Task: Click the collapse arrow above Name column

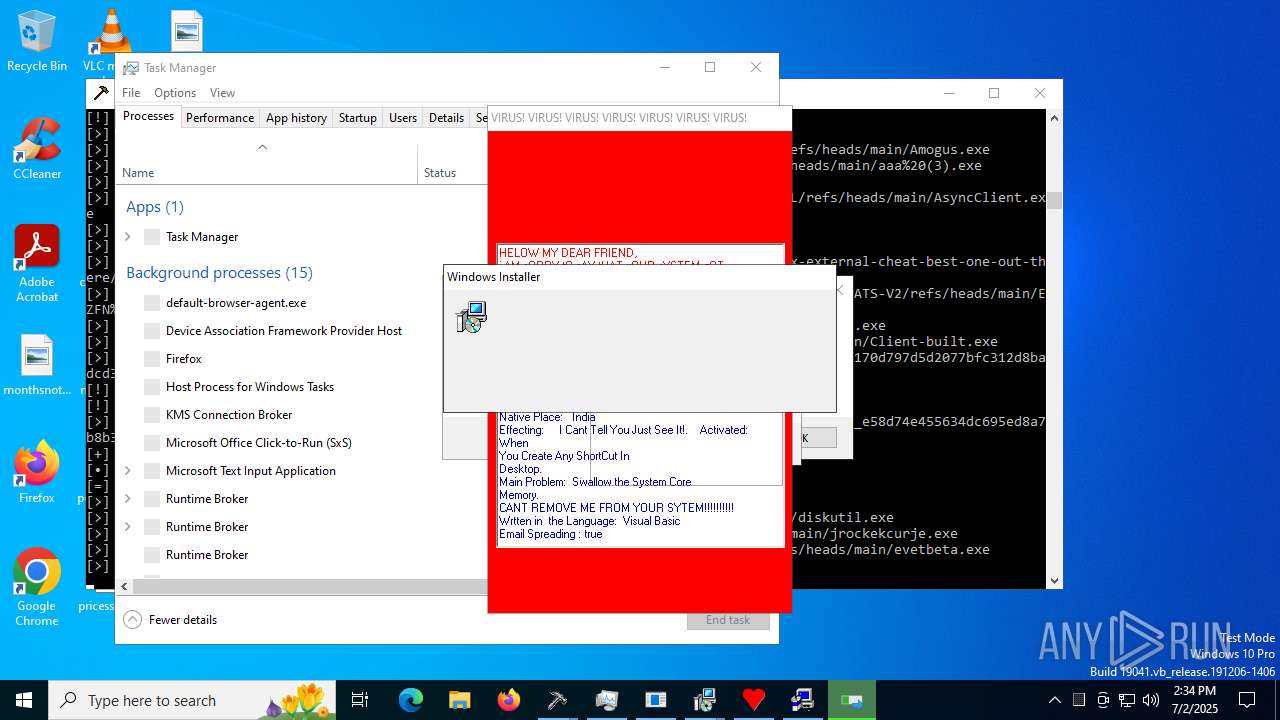Action: [262, 147]
